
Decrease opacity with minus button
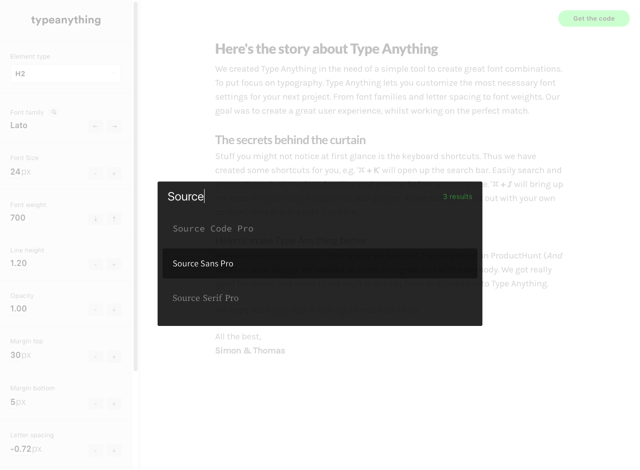click(96, 310)
